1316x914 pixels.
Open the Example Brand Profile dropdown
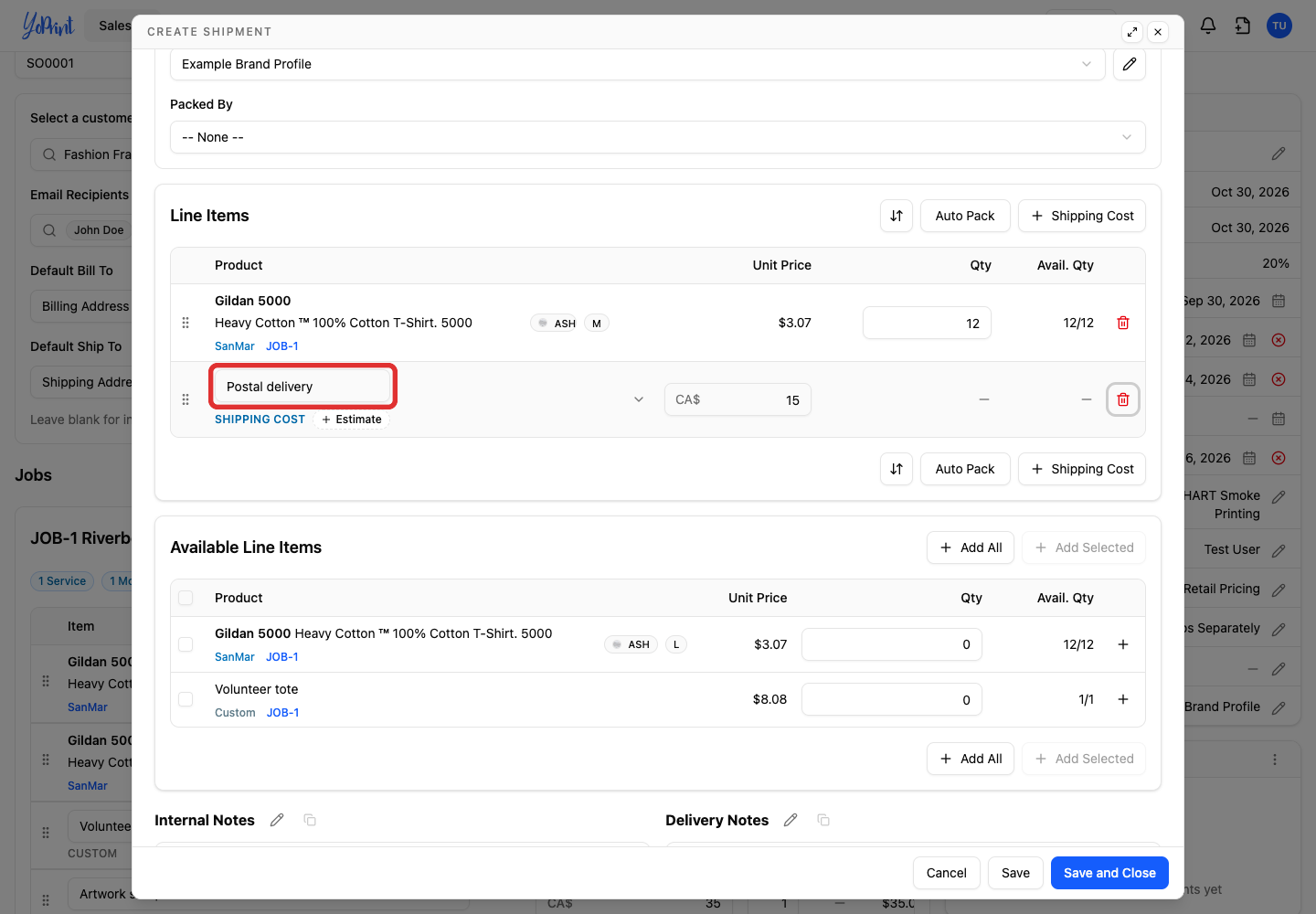point(638,64)
